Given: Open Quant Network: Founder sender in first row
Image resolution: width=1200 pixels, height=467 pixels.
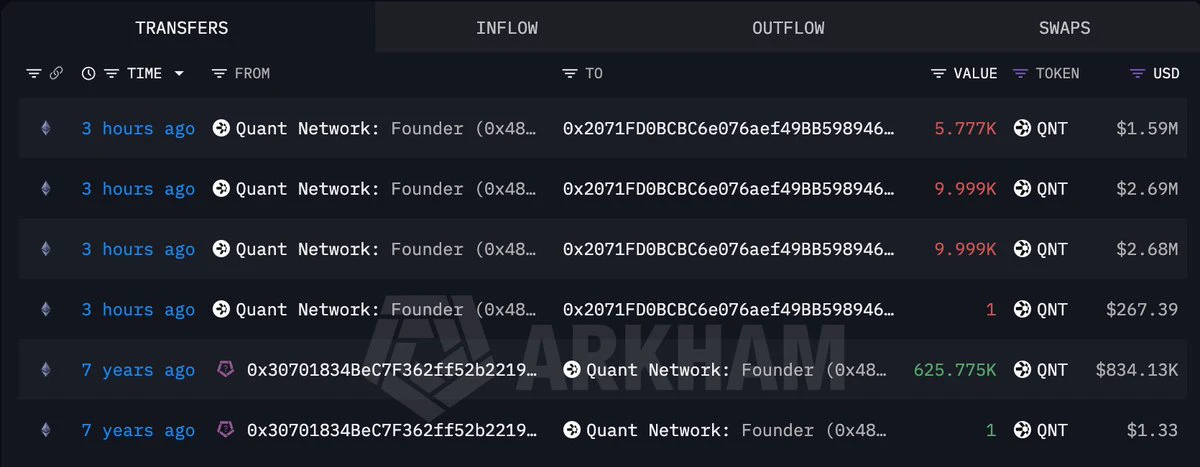Looking at the screenshot, I should pyautogui.click(x=375, y=128).
